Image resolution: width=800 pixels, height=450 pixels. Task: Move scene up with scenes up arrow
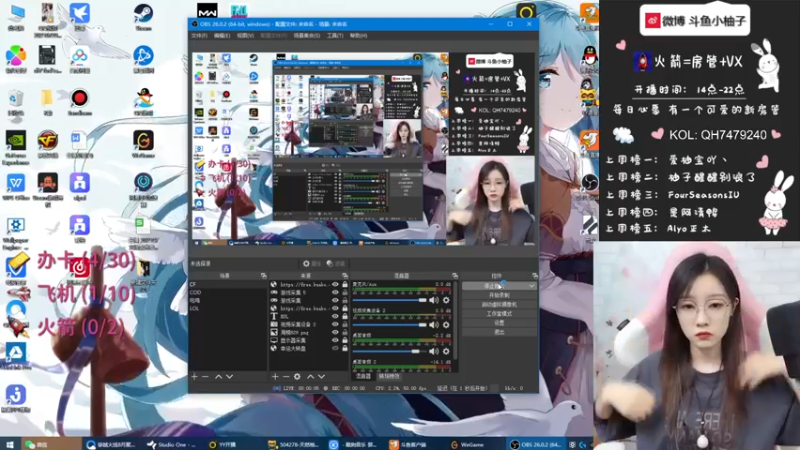point(218,377)
